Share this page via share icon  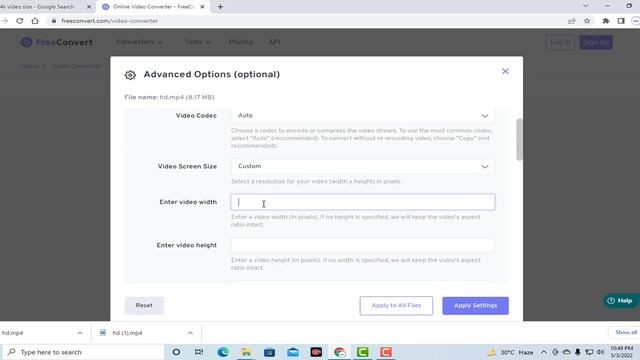(571, 21)
